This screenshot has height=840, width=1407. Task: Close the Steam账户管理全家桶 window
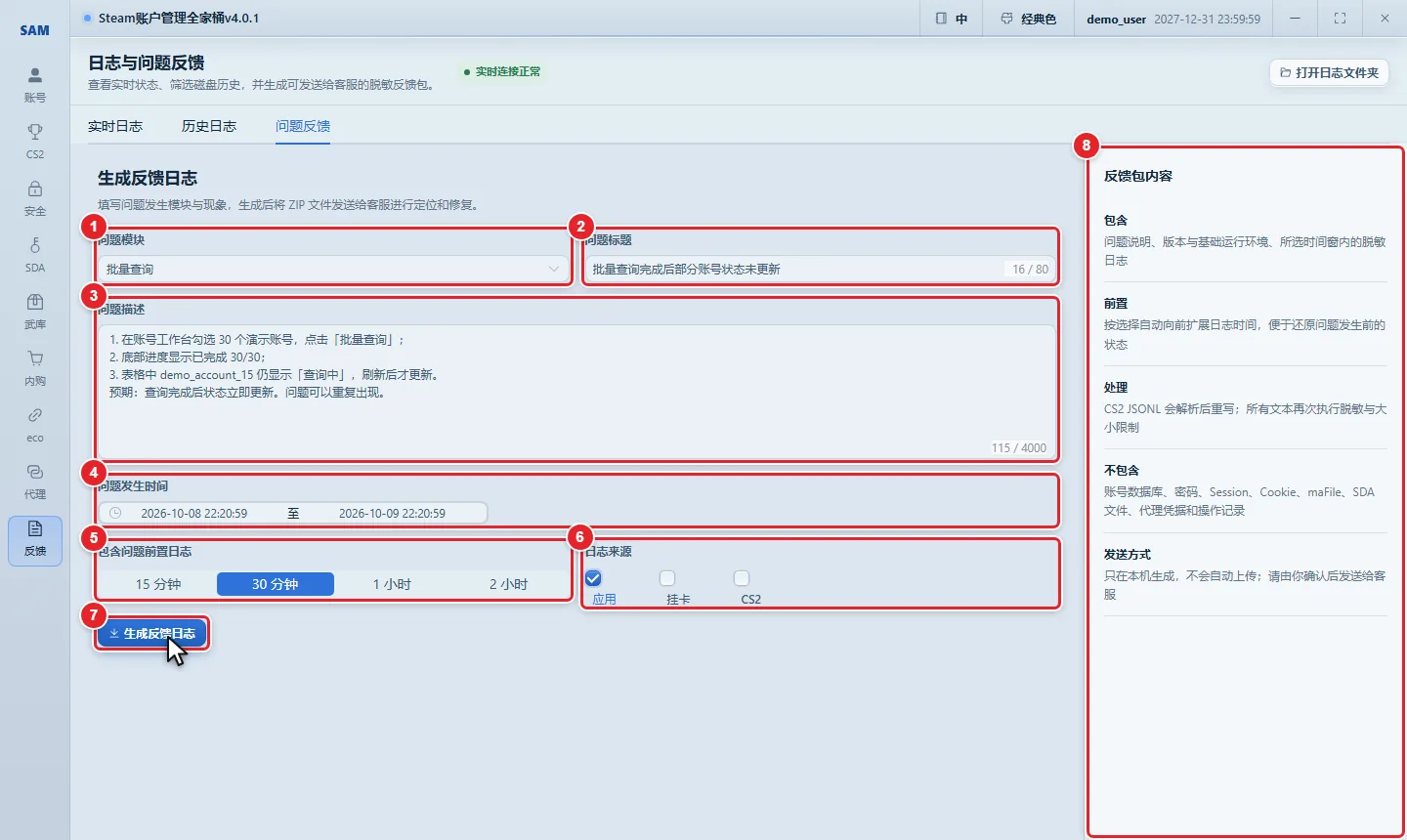[x=1385, y=19]
